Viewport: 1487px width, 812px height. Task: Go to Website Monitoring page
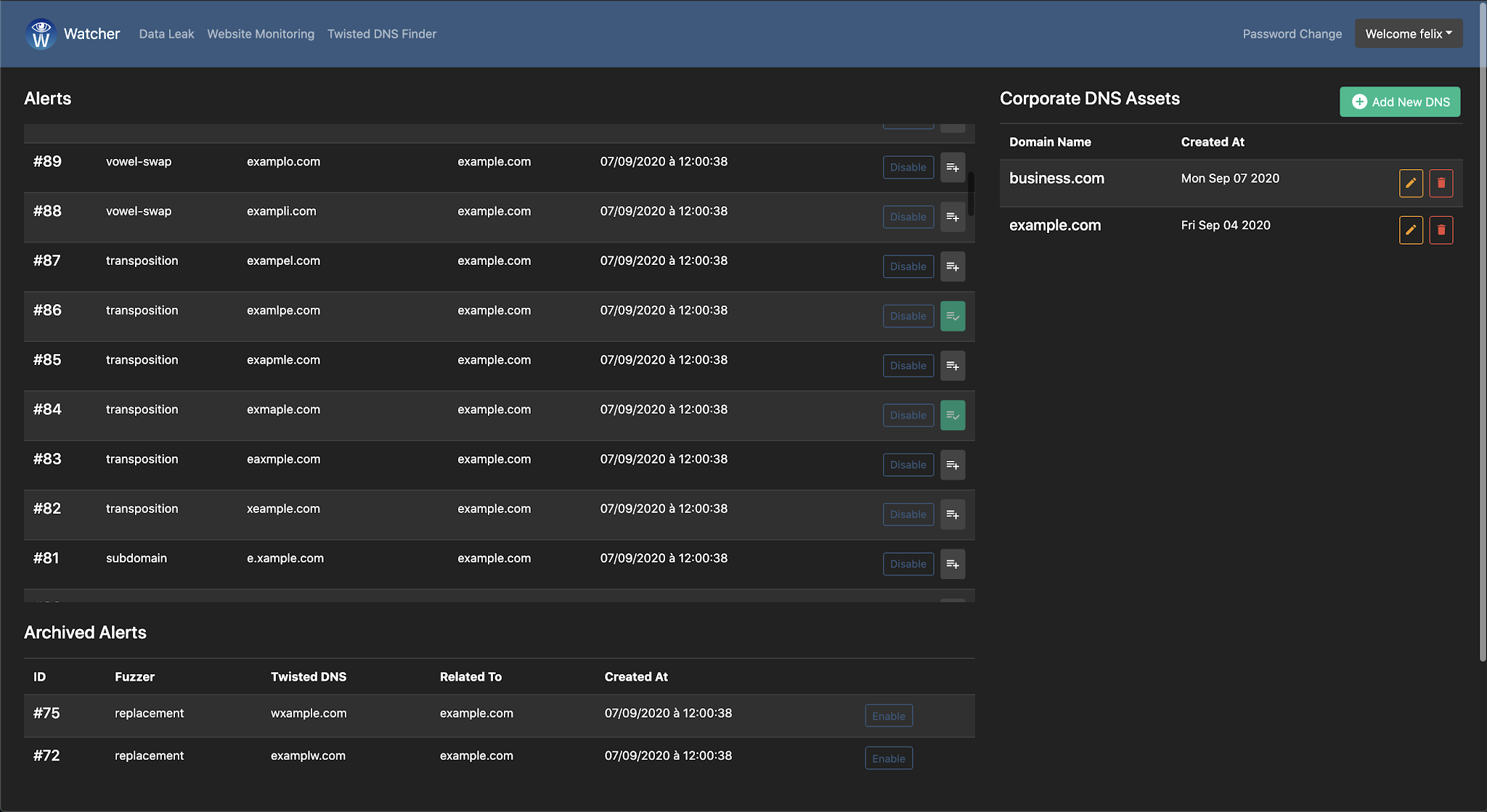tap(261, 34)
